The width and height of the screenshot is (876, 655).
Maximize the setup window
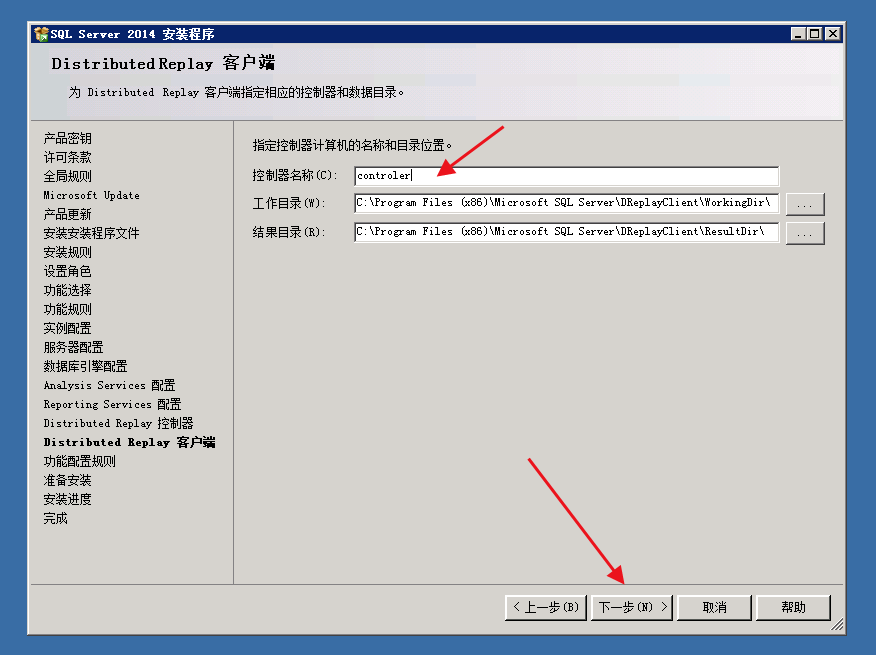(814, 34)
